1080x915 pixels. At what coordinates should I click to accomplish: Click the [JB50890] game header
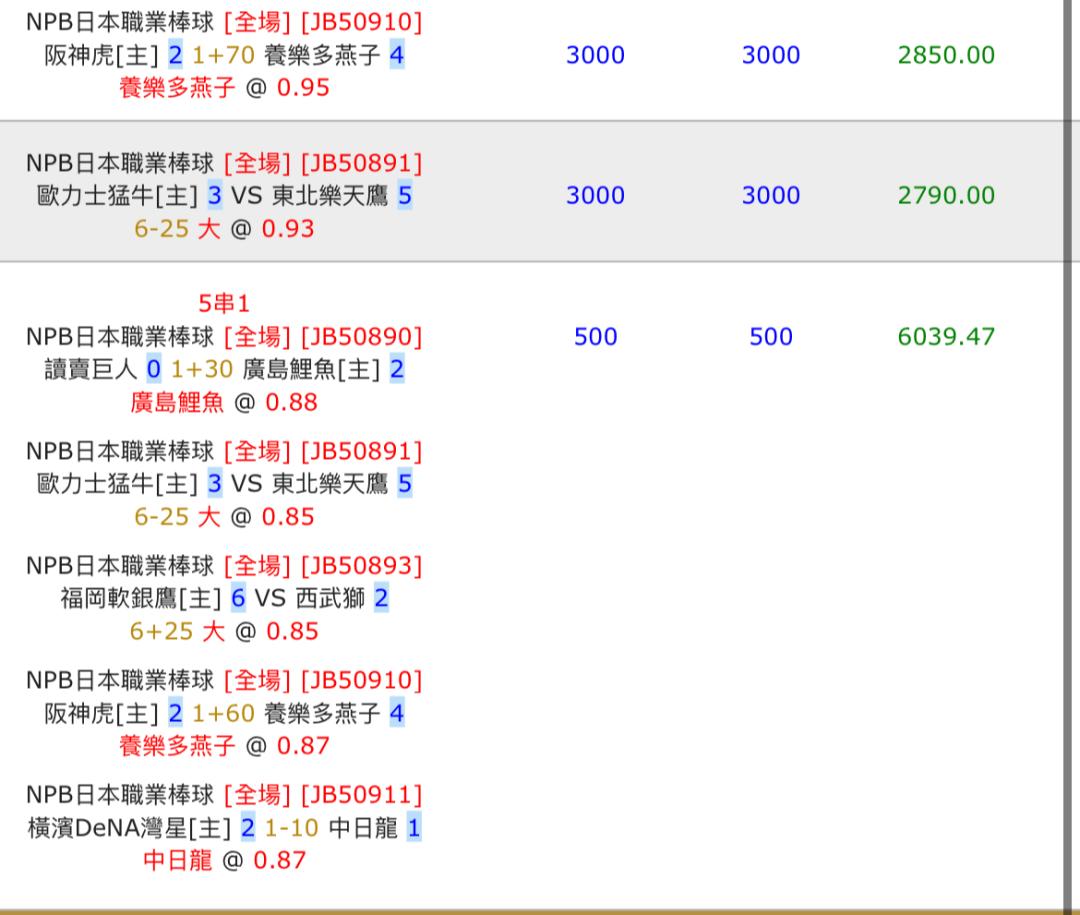pyautogui.click(x=362, y=337)
